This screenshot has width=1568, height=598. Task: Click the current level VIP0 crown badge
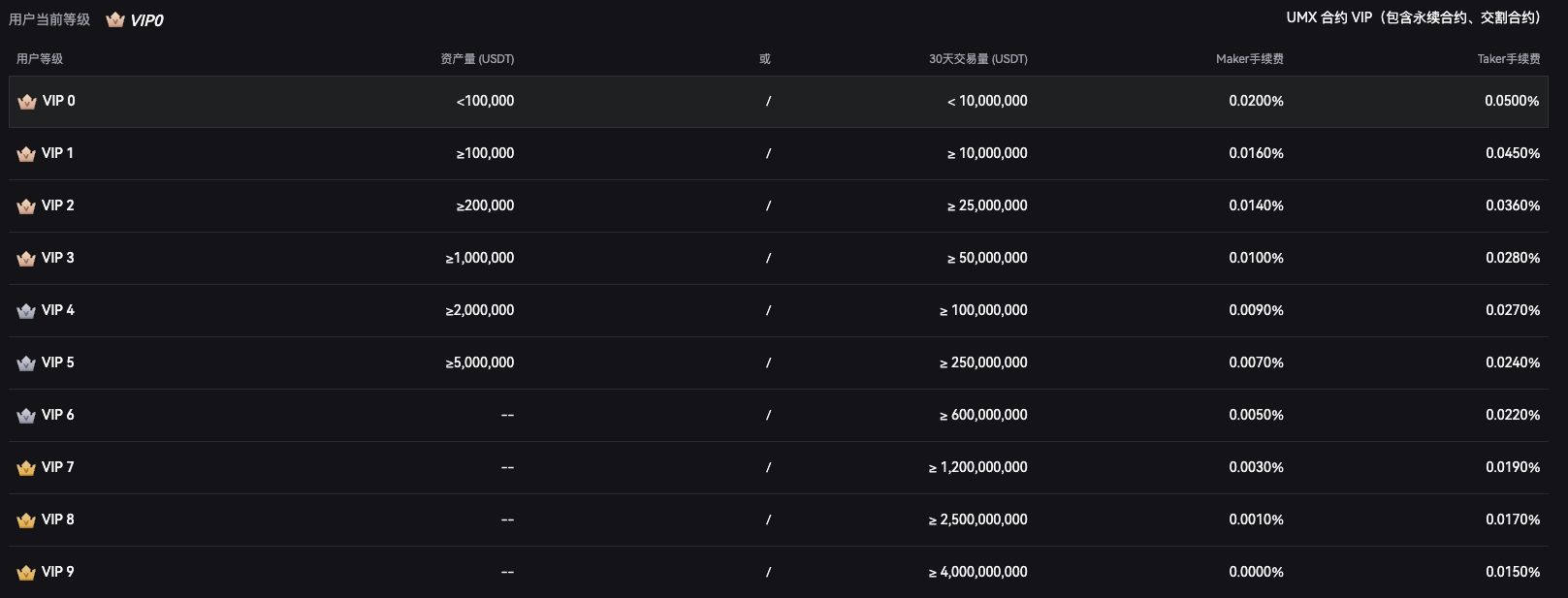tap(115, 20)
